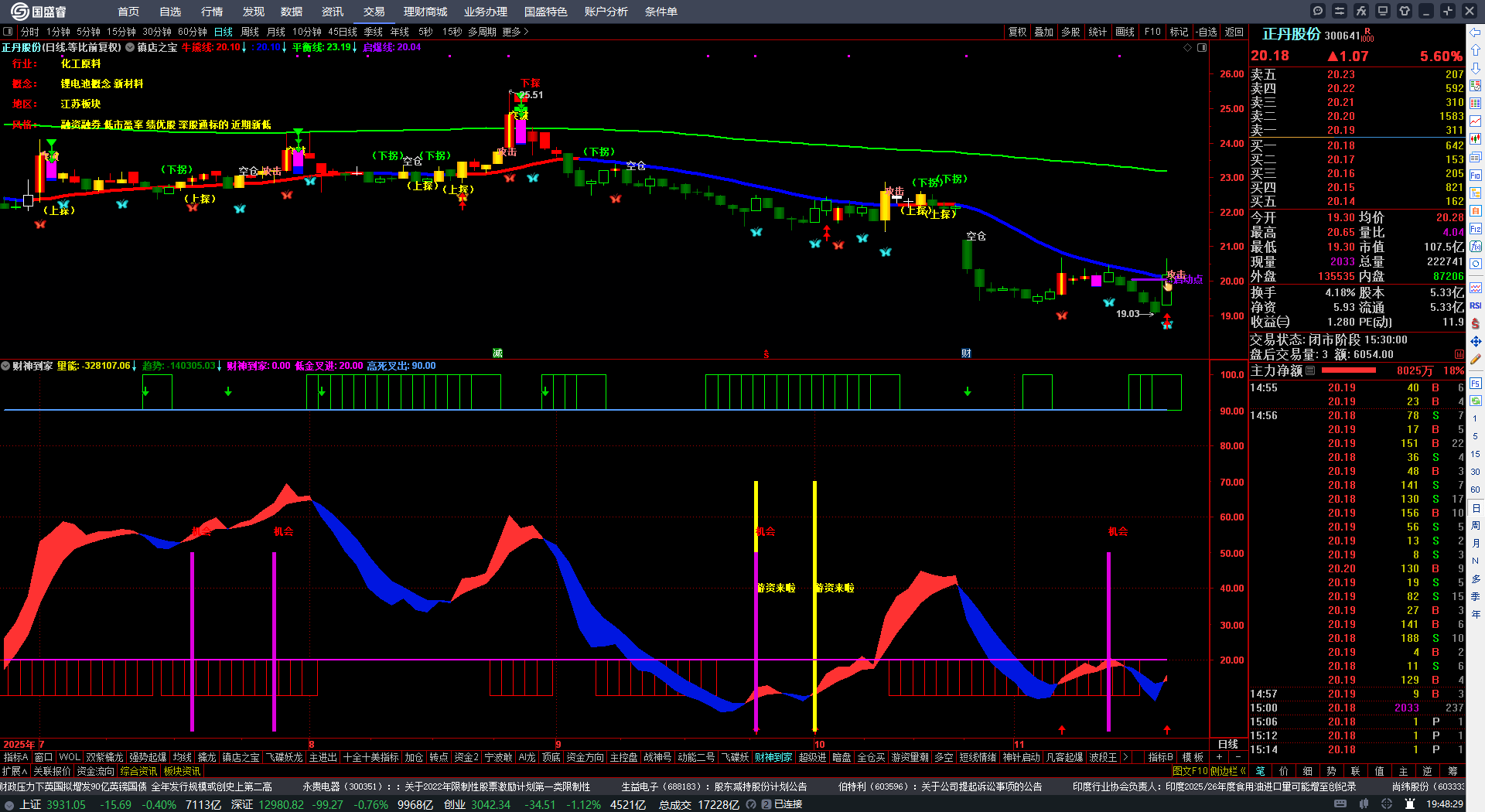Toggle the 财神到家 indicator panel marker
The height and width of the screenshot is (812, 1485).
[x=5, y=366]
